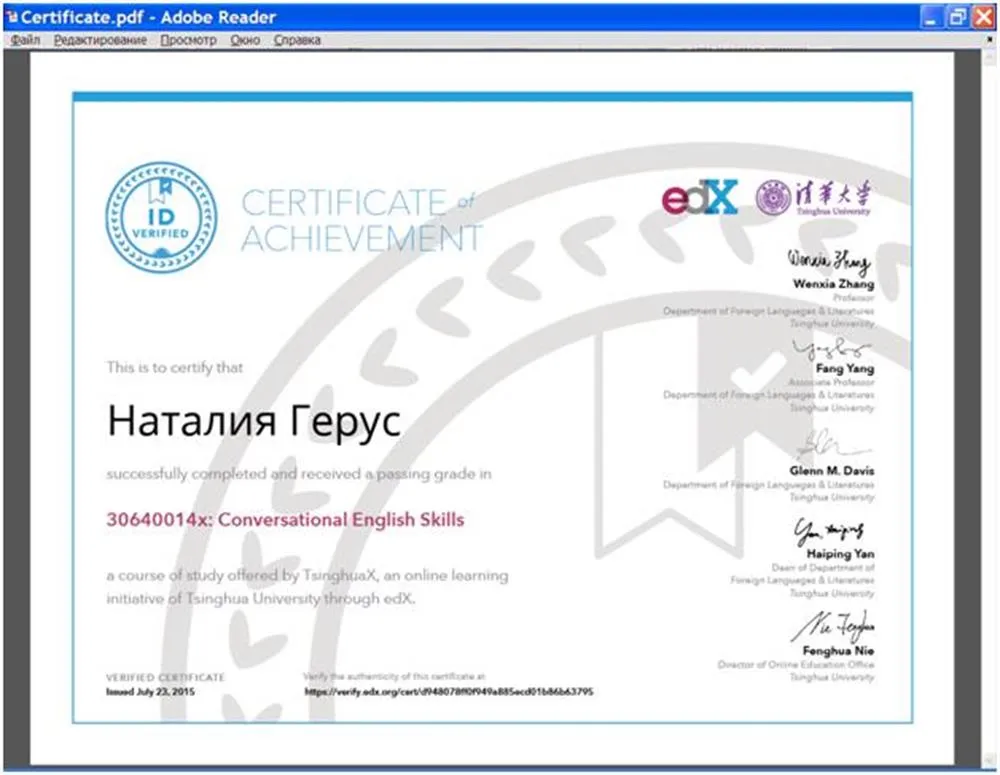Click the small menu bar close X
The height and width of the screenshot is (775, 1000).
(990, 40)
